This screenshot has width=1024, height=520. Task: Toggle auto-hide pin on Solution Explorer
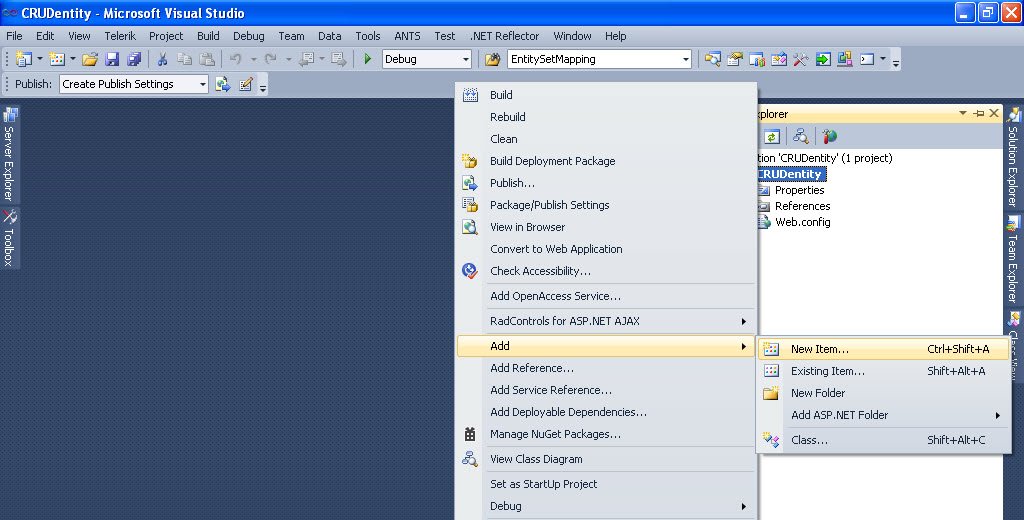tap(978, 114)
